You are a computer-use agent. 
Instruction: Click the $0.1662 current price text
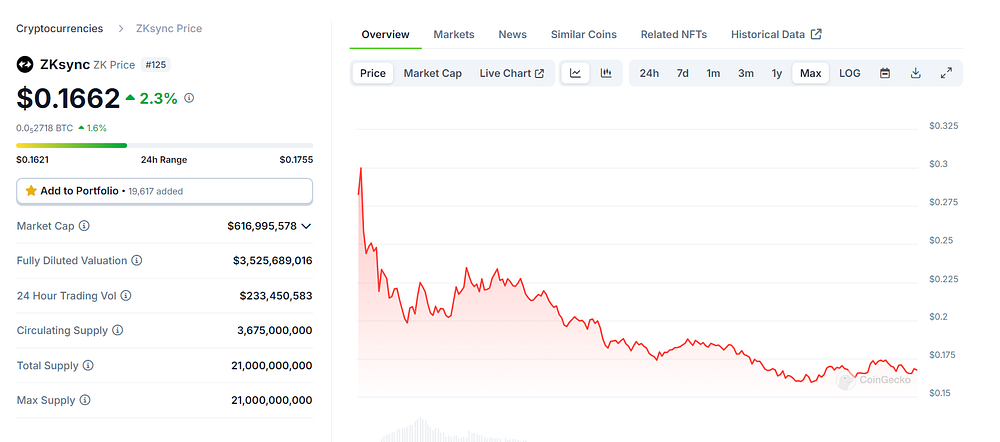tap(68, 98)
